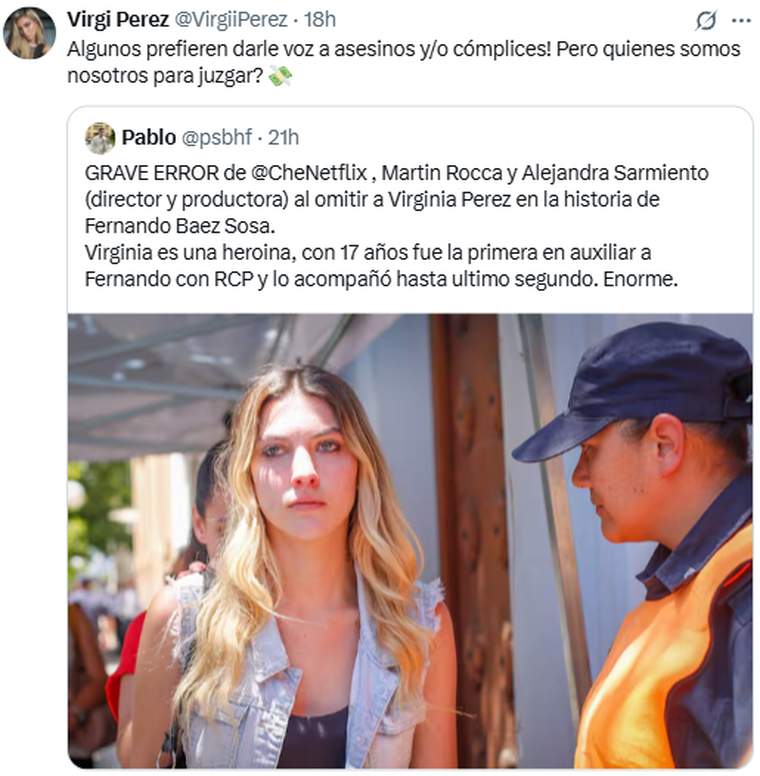This screenshot has width=760, height=776.
Task: Open the quoted post's photo
Action: click(x=410, y=540)
